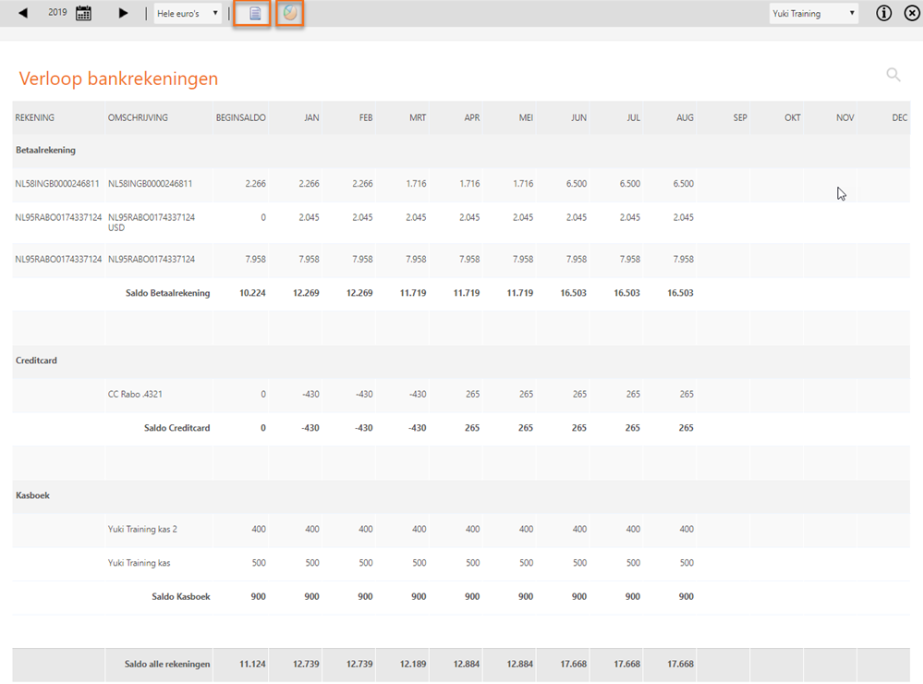Viewport: 923px width, 684px height.
Task: Click the Verloop bankrekeningen page title
Action: click(x=118, y=79)
